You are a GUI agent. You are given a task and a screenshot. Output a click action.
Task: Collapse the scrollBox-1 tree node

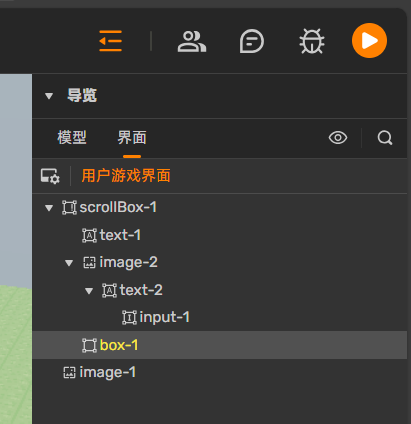(x=49, y=208)
